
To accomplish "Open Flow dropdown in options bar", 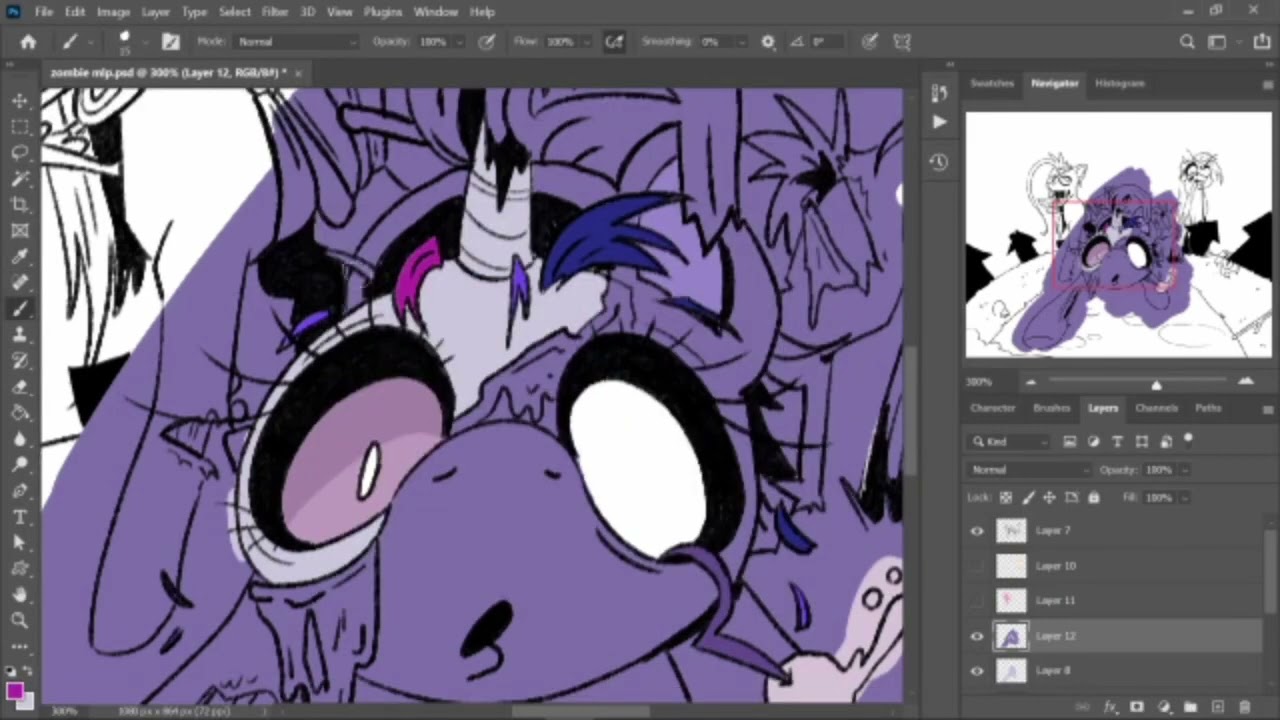I will click(586, 42).
